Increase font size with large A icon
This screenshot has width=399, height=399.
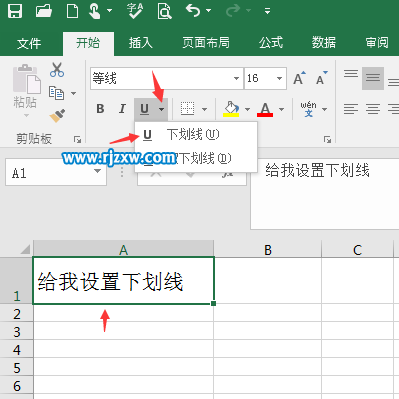[x=299, y=78]
